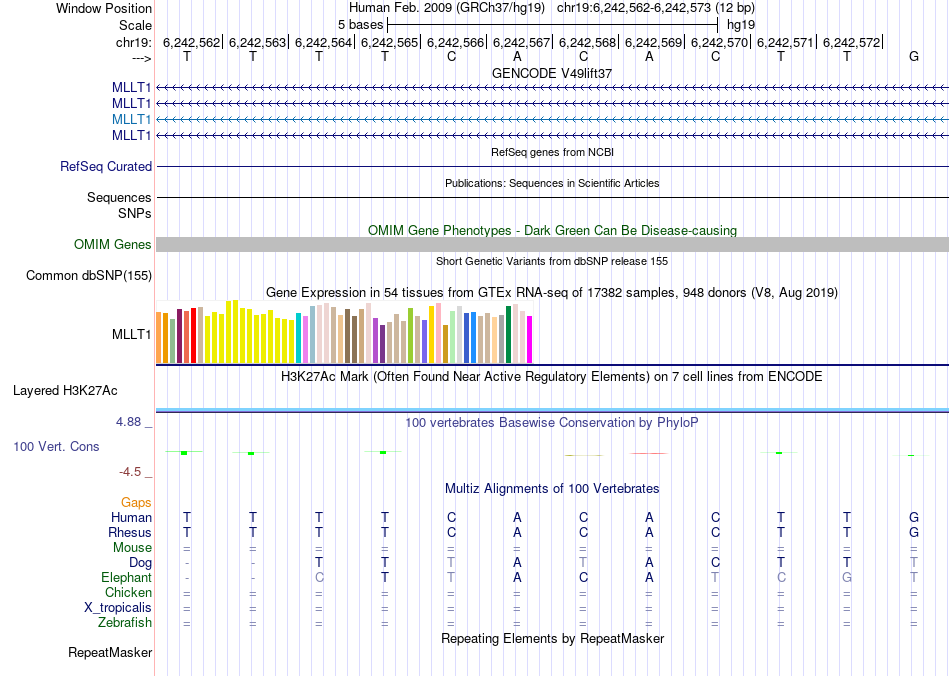Screen dimensions: 950x676
Task: Click the RepeatMasker track label
Action: (x=110, y=652)
